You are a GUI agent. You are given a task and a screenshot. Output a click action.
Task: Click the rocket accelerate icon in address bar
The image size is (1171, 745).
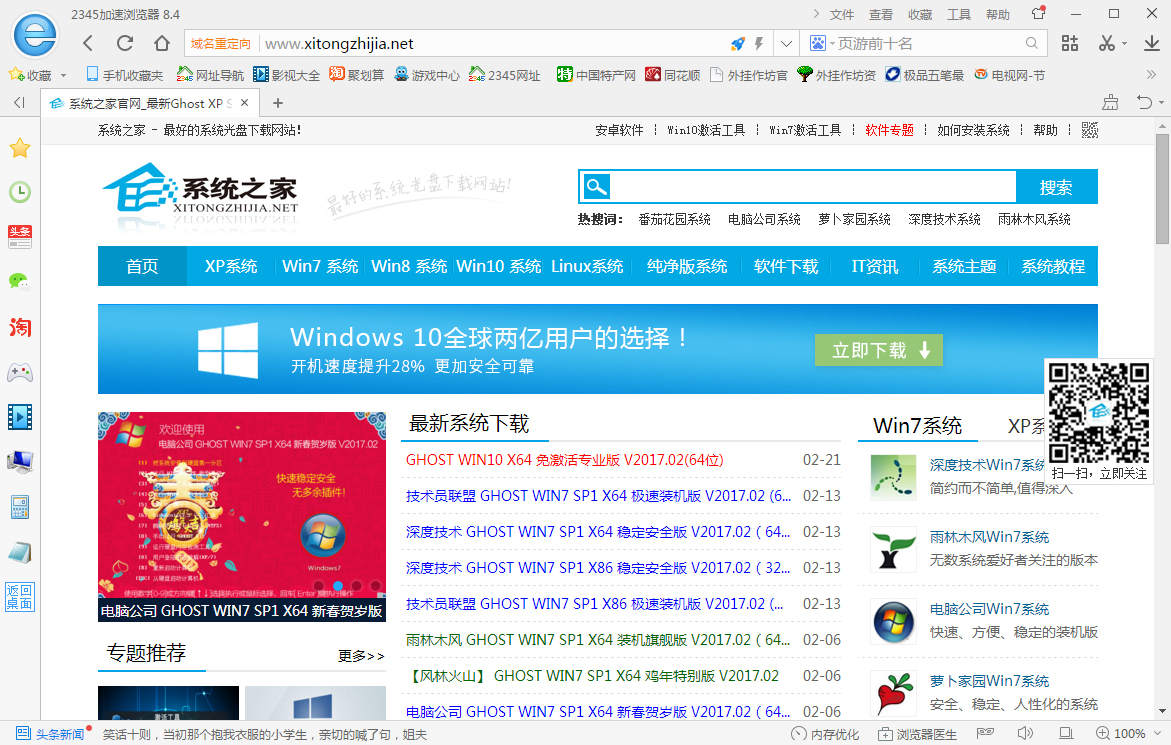point(738,44)
